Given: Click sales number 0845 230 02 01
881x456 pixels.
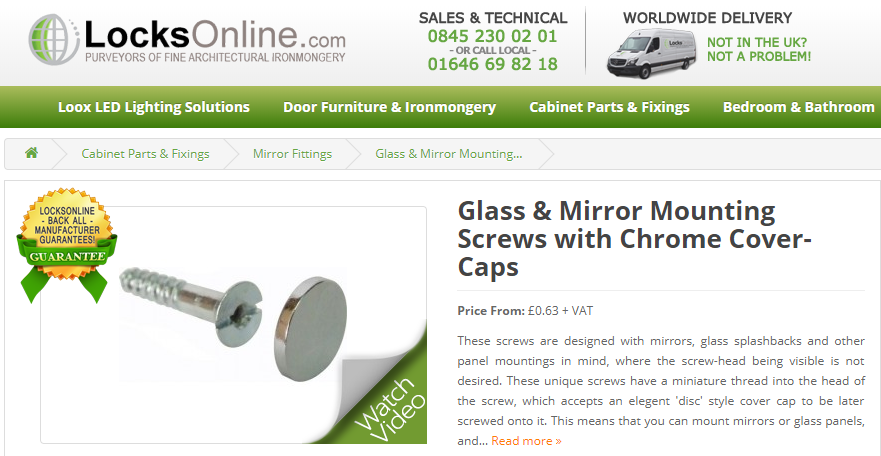Looking at the screenshot, I should pos(492,36).
